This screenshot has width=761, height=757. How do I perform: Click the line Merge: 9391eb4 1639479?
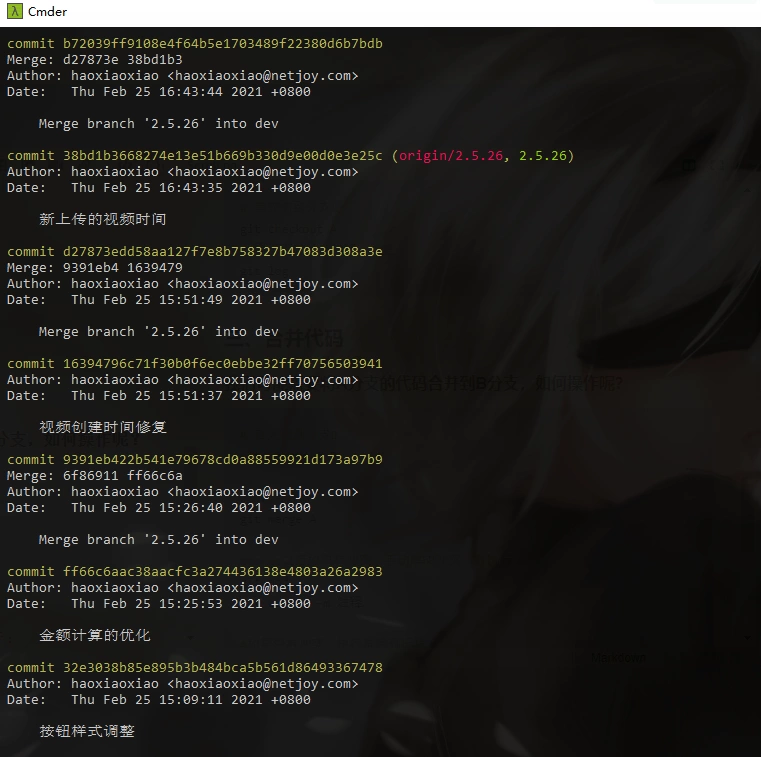tap(95, 268)
